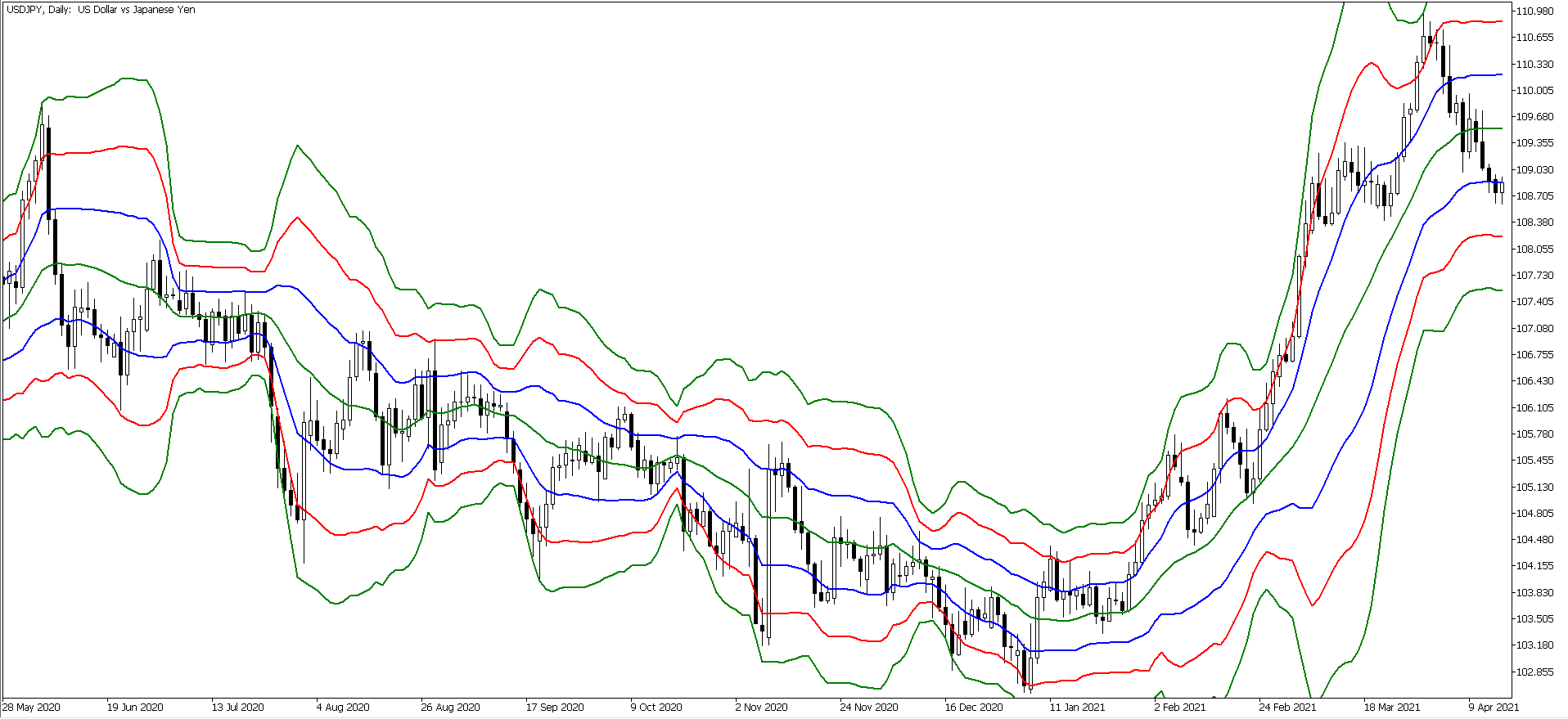Click the 102.855 price axis label

[1534, 672]
